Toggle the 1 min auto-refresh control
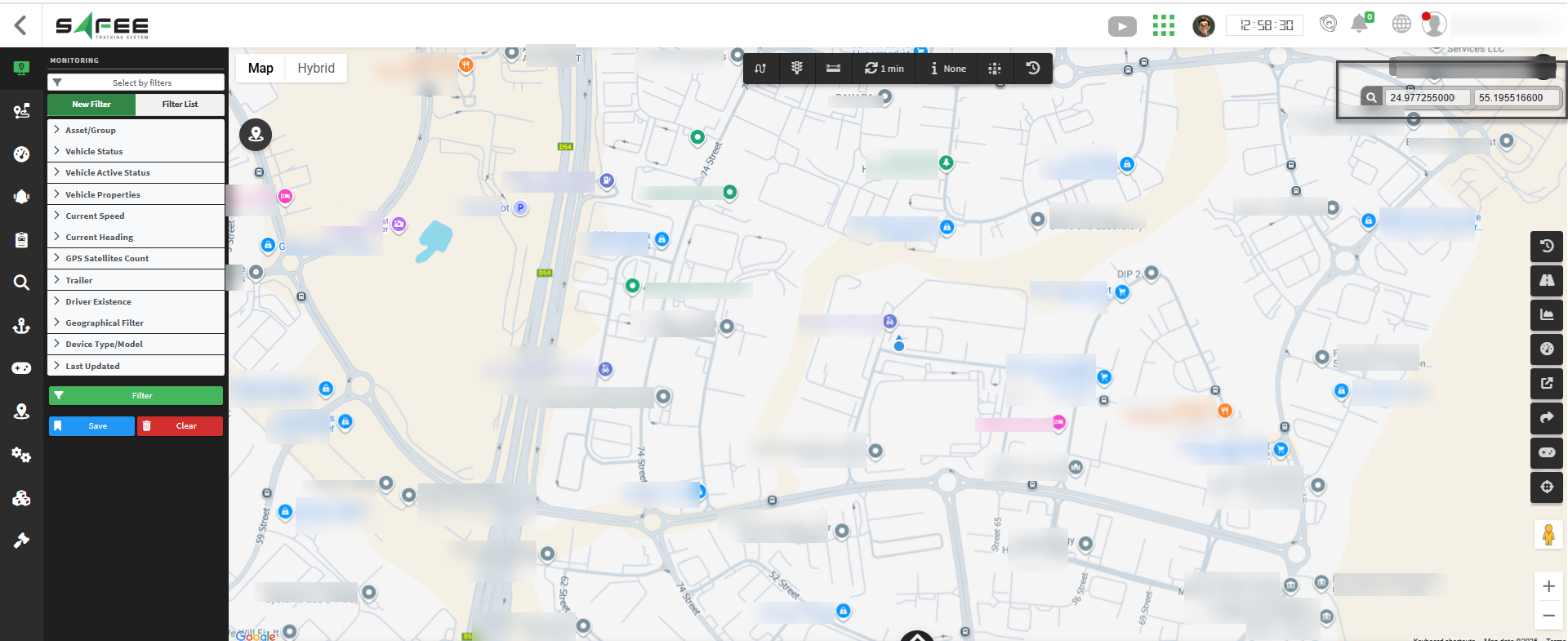The width and height of the screenshot is (1568, 641). (x=884, y=69)
